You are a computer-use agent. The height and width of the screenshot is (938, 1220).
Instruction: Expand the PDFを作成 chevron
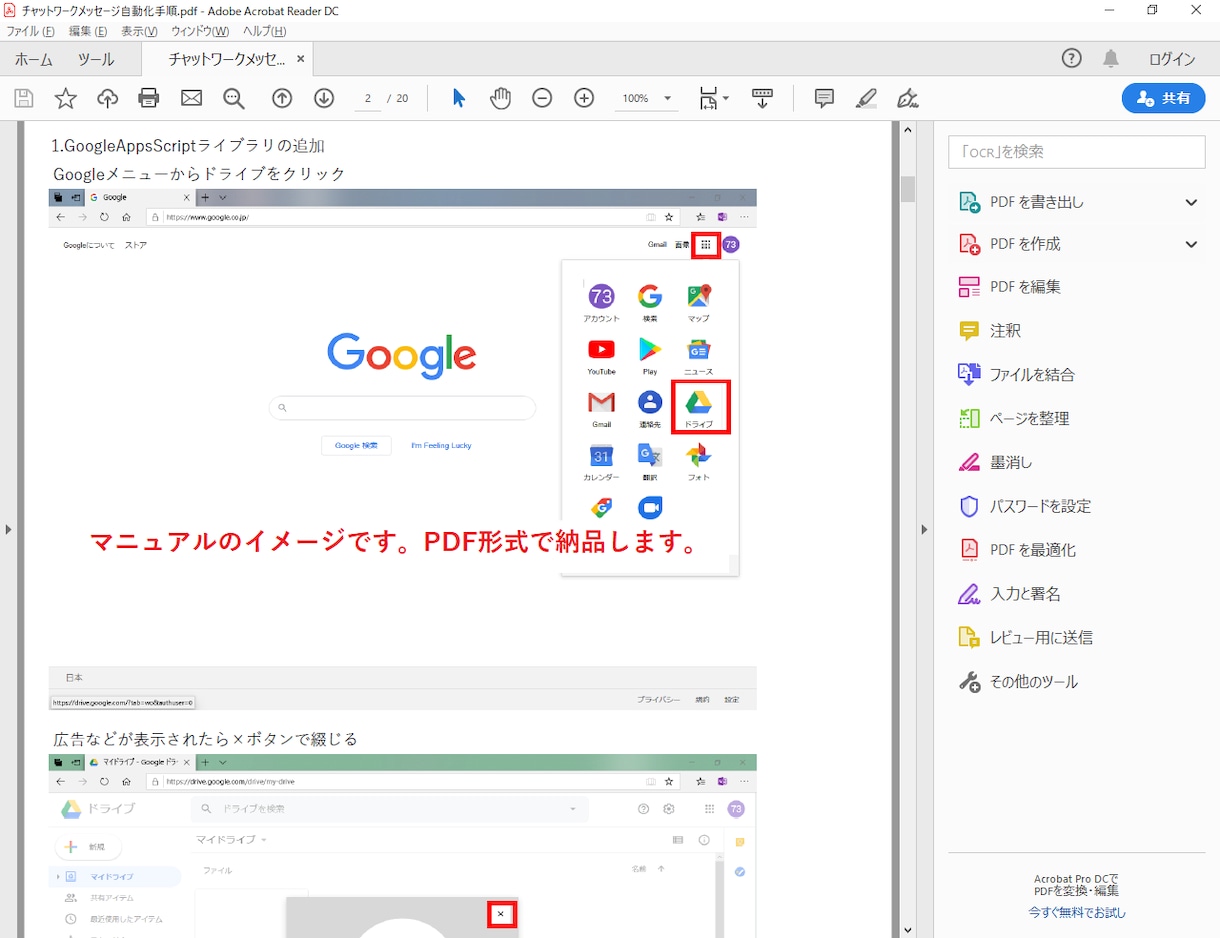[1191, 244]
